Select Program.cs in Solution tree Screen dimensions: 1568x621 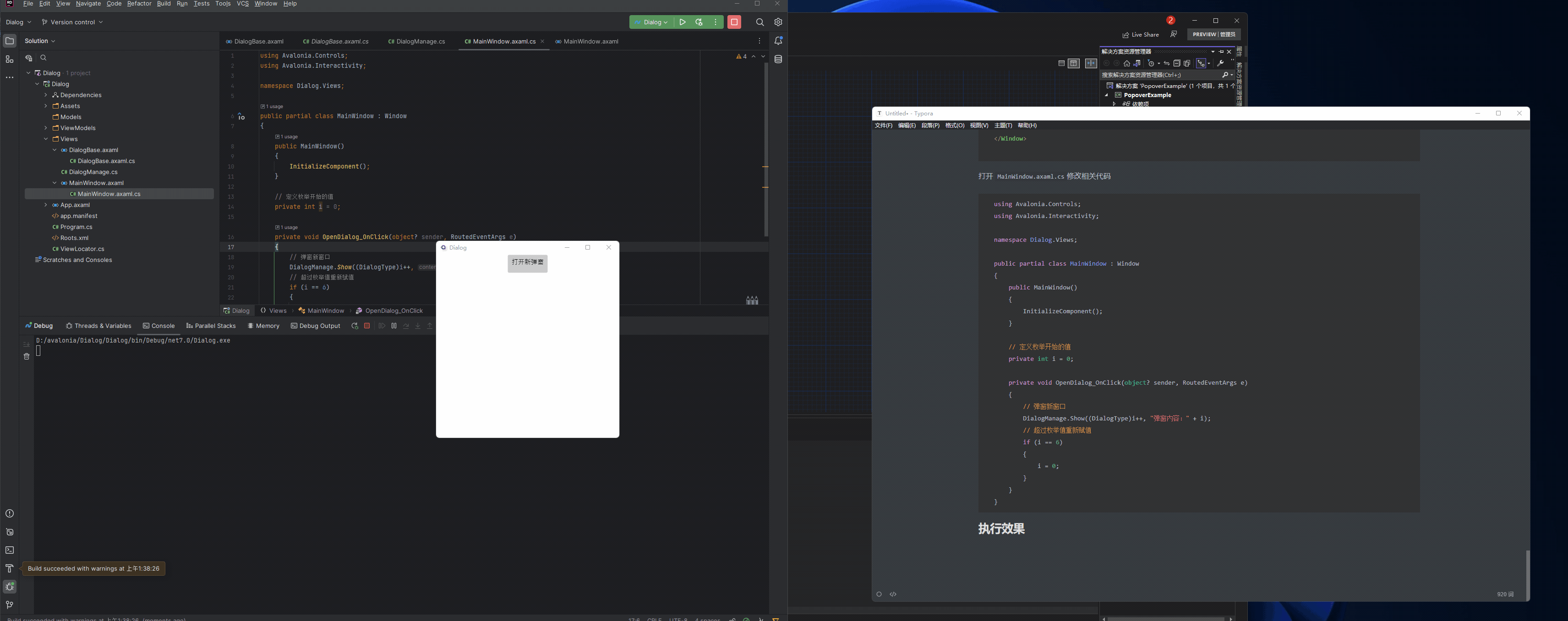(x=72, y=227)
